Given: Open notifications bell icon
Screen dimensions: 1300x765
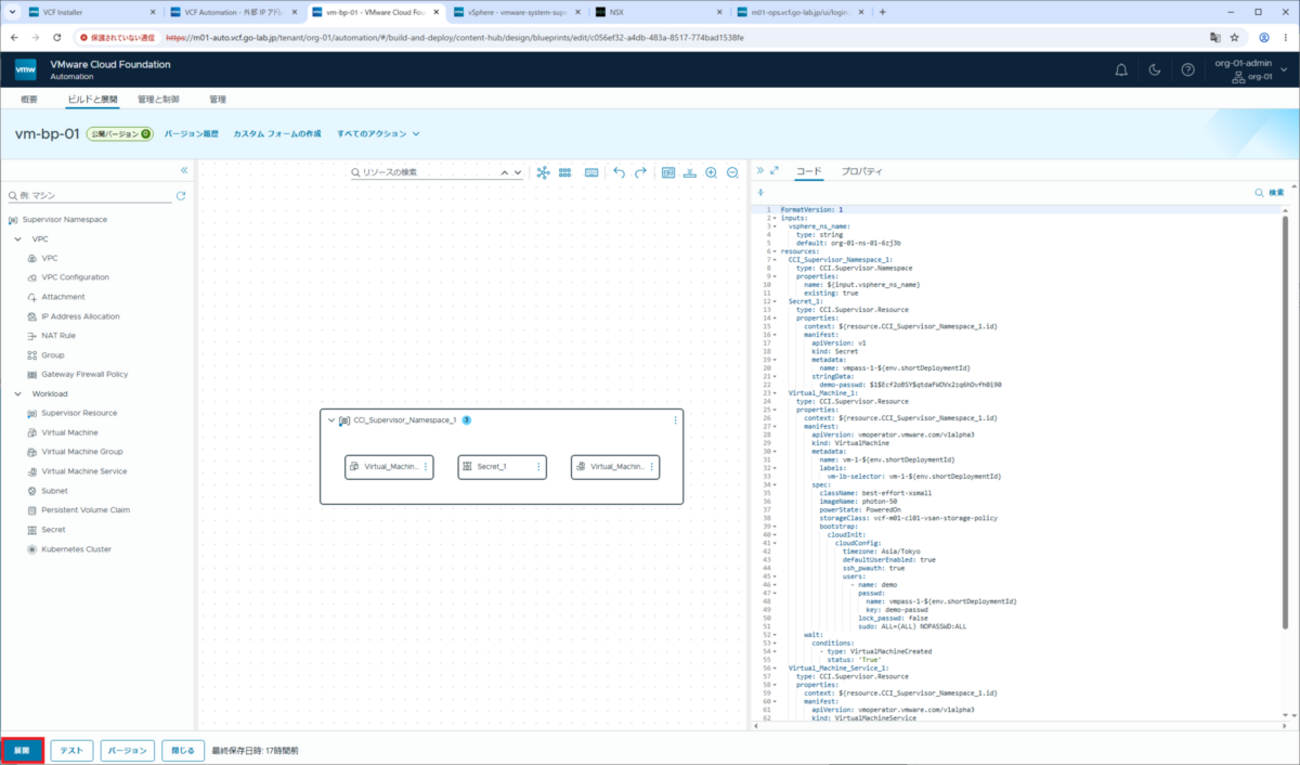Looking at the screenshot, I should [1121, 70].
